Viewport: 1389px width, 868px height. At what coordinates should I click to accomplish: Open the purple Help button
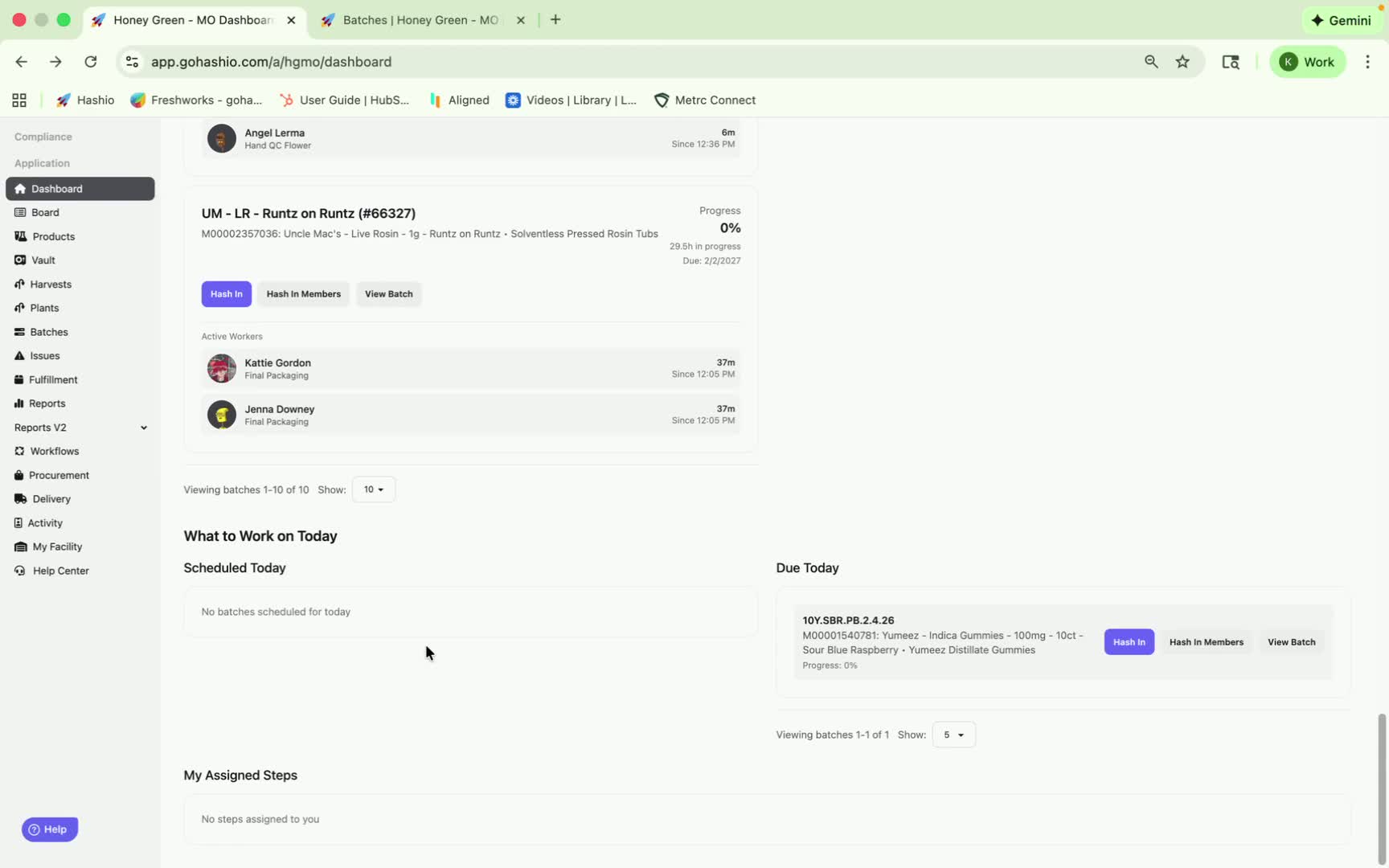click(50, 829)
